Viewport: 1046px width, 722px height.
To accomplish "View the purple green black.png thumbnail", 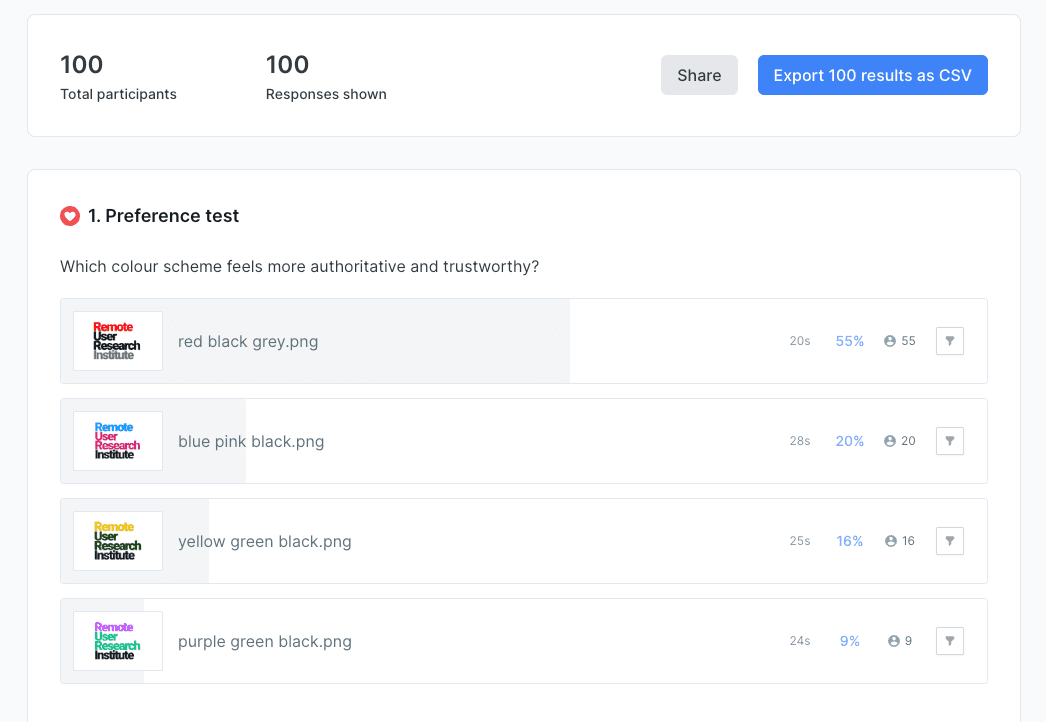I will tap(117, 640).
